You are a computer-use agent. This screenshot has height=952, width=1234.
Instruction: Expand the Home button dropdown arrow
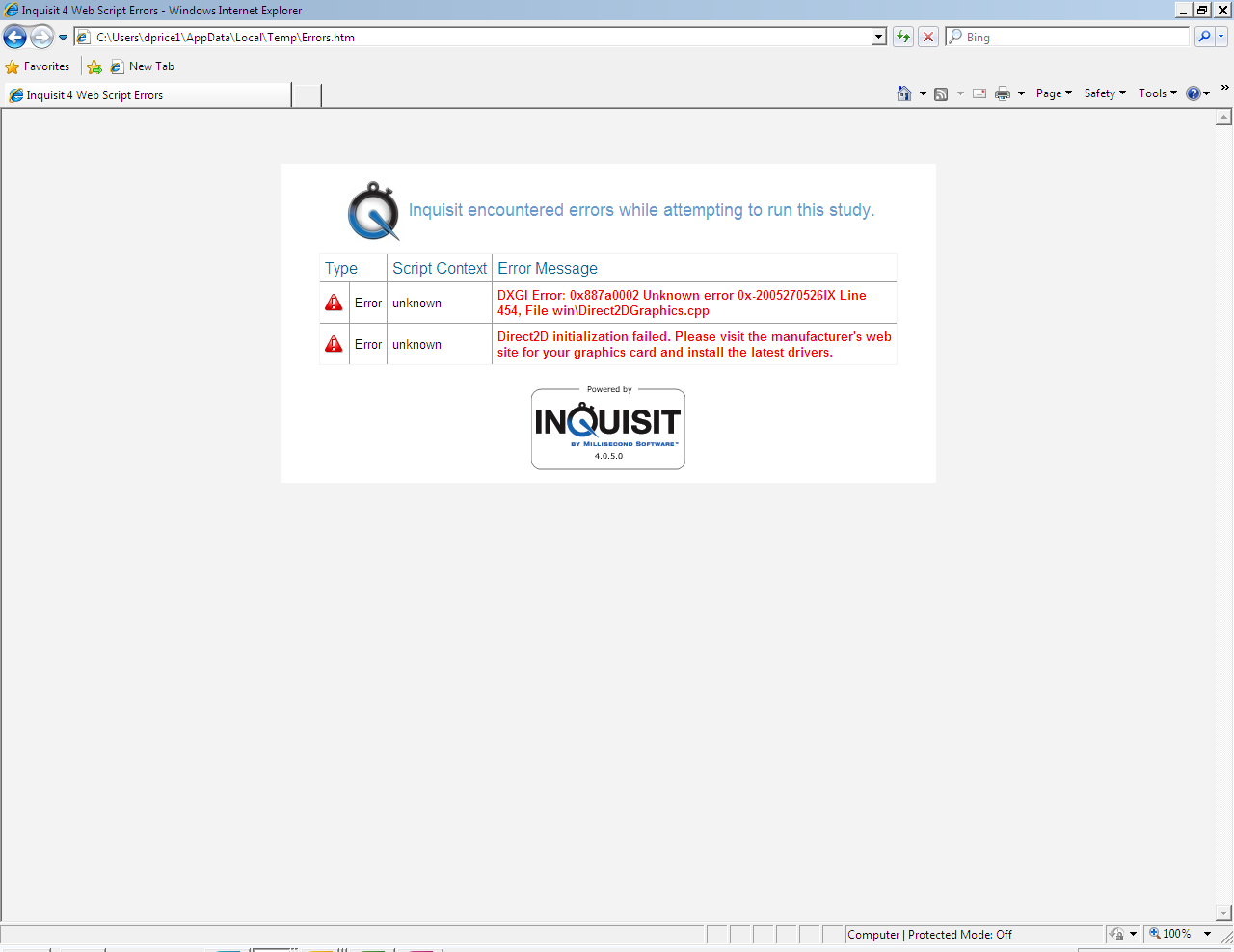(923, 93)
